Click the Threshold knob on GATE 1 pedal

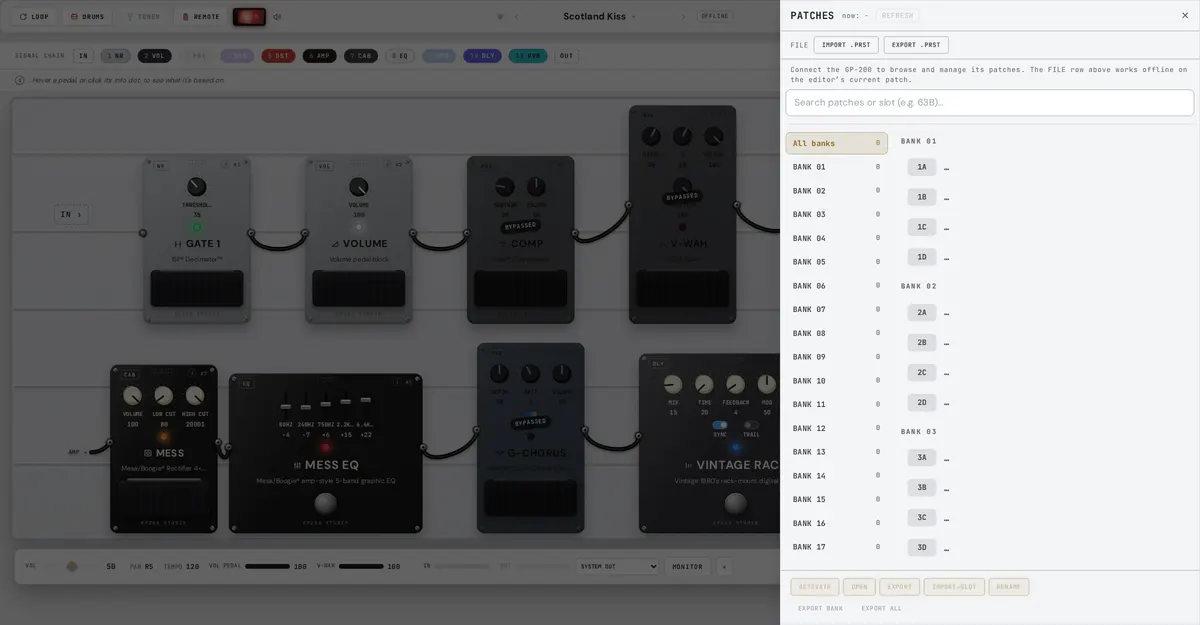197,187
